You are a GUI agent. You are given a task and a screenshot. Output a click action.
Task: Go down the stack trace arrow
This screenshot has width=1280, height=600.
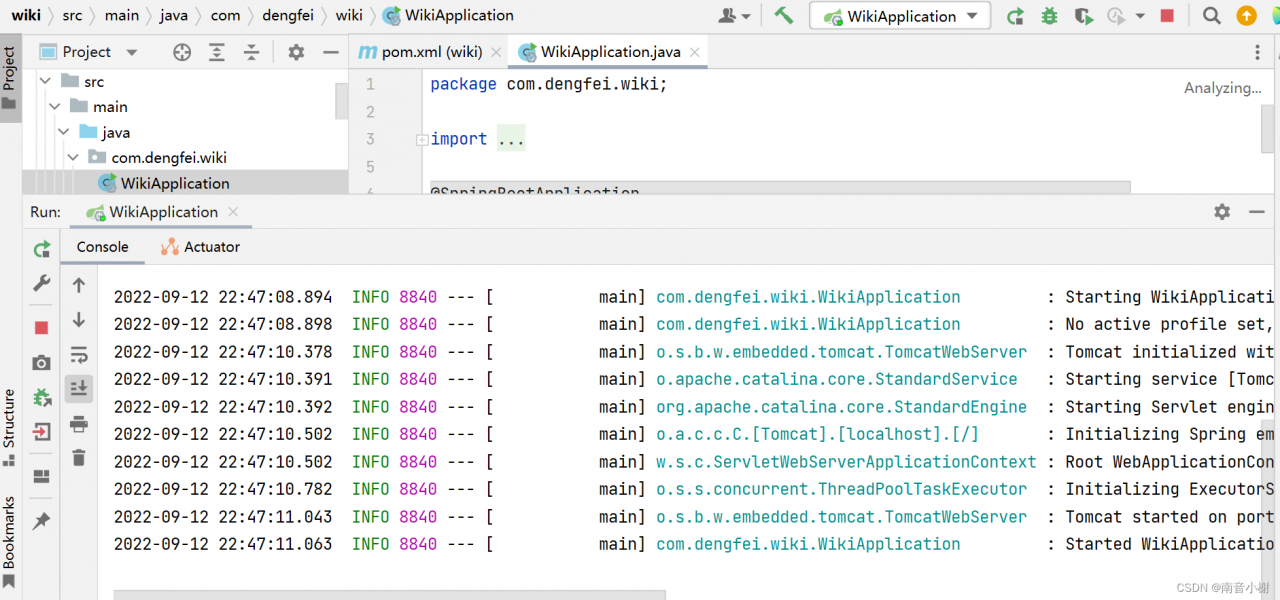(79, 320)
